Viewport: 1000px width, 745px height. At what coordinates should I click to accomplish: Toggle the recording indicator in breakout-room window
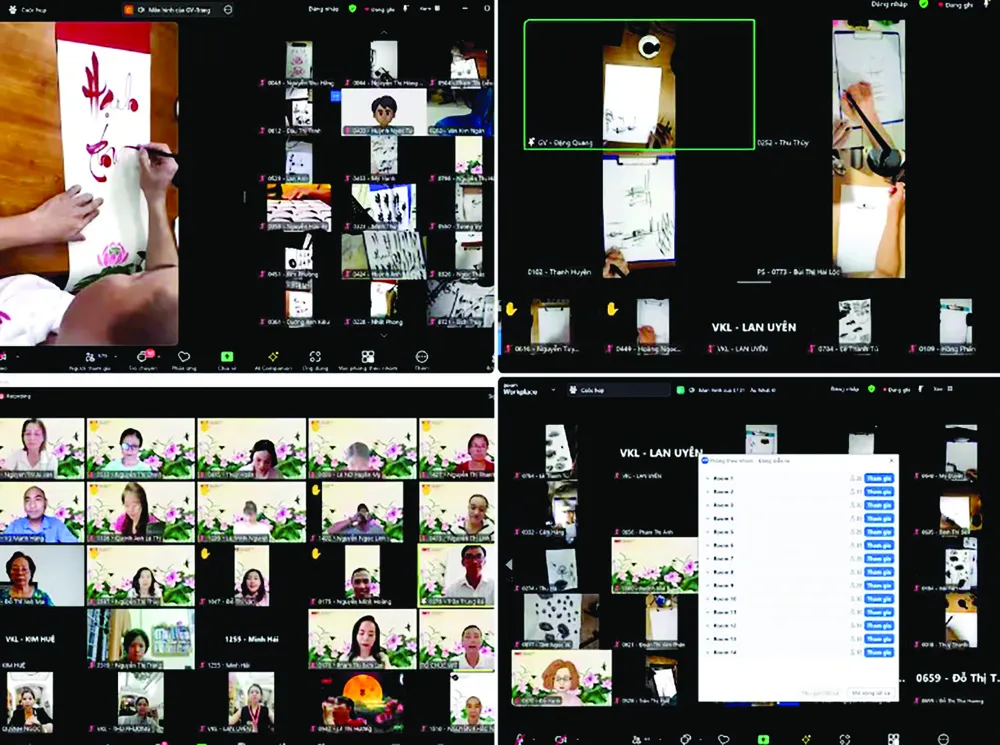tap(897, 389)
